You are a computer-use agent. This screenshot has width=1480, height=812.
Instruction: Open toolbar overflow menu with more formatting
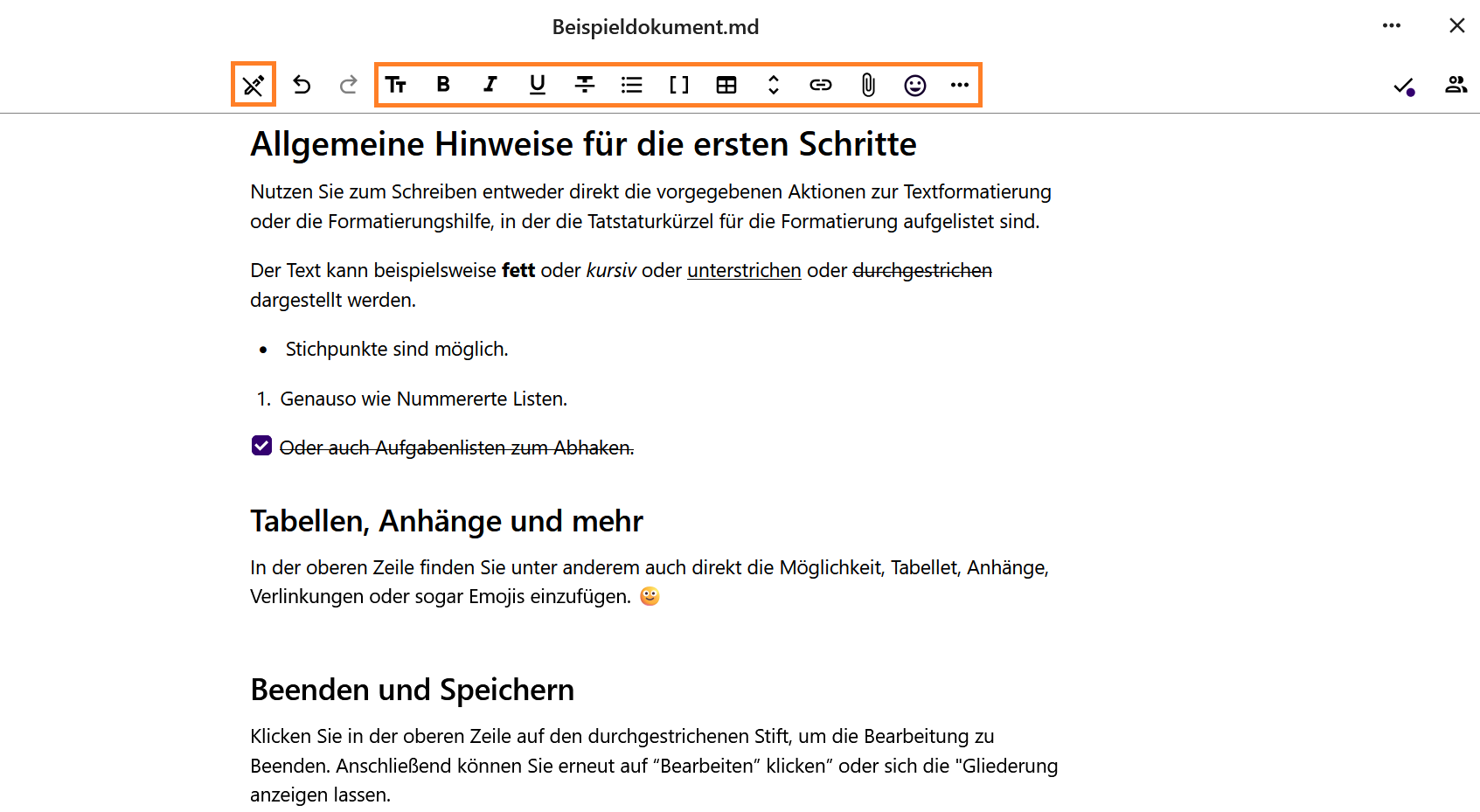[960, 85]
